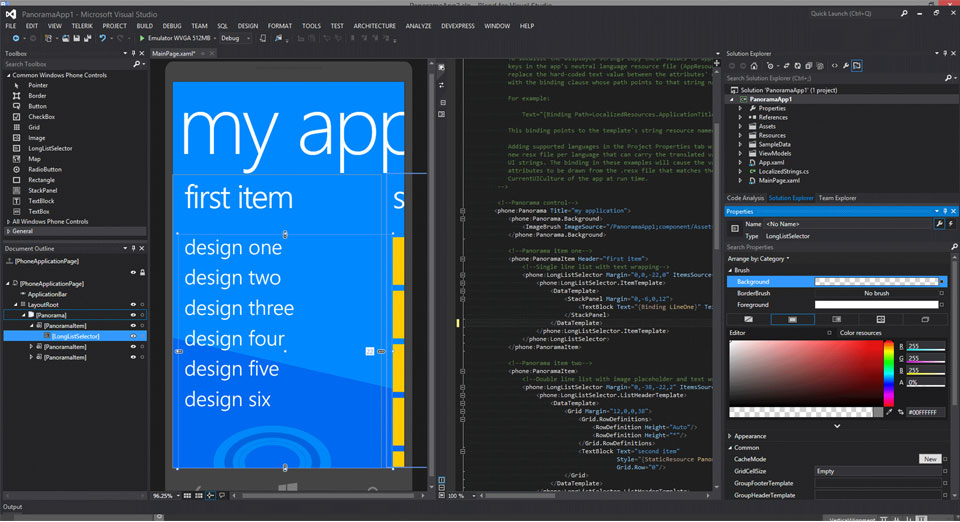Choose the tile brush icon

pyautogui.click(x=880, y=319)
